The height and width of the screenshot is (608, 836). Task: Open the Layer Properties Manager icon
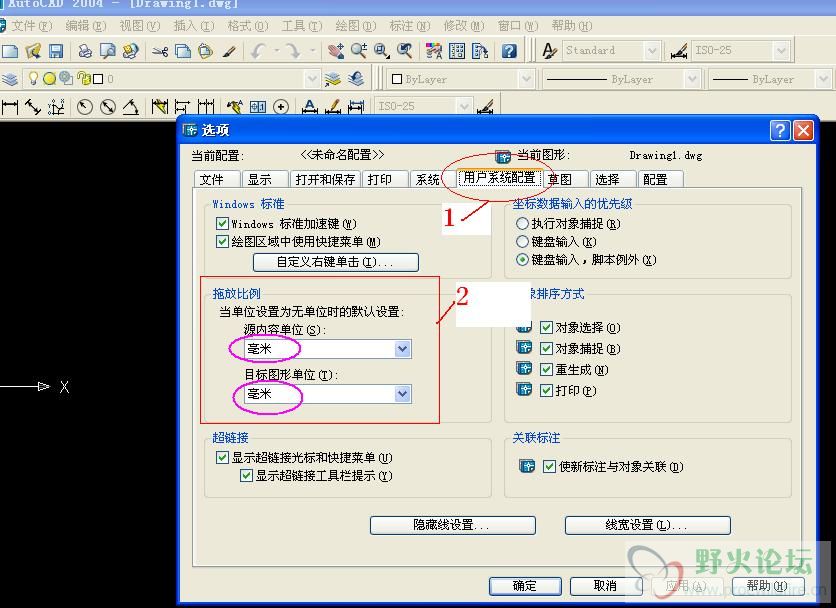[x=10, y=79]
